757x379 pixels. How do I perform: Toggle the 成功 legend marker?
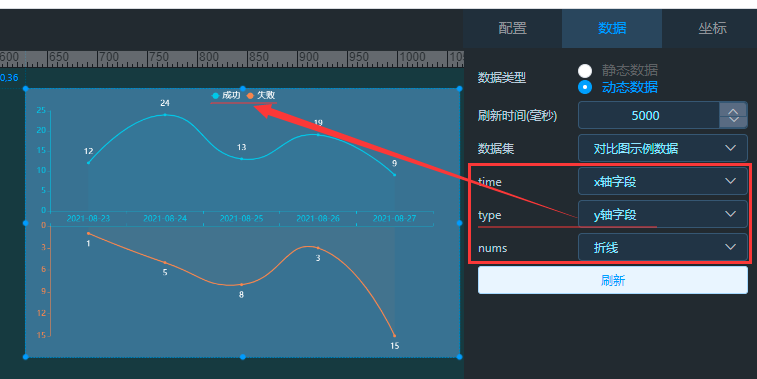click(215, 96)
